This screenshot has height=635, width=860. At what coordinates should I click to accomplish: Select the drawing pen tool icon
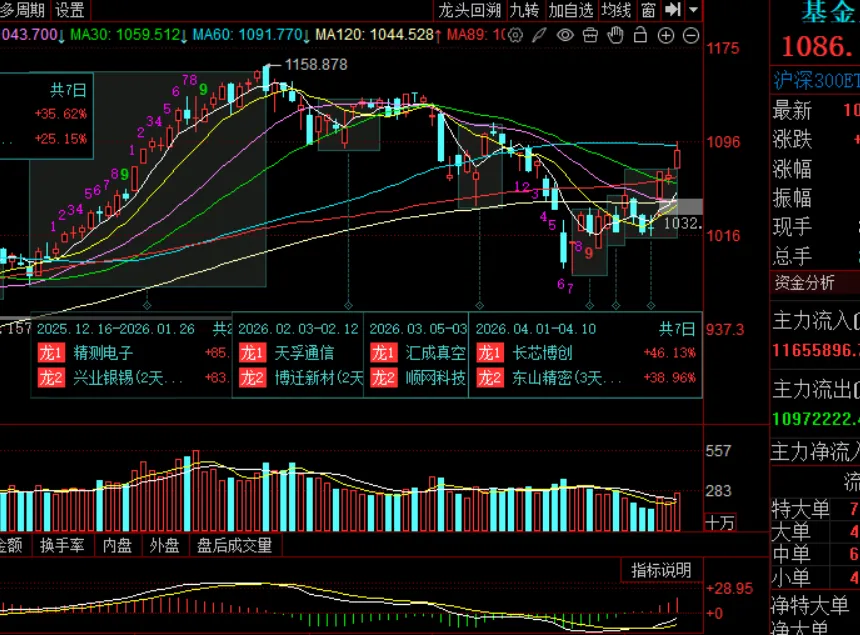point(540,36)
